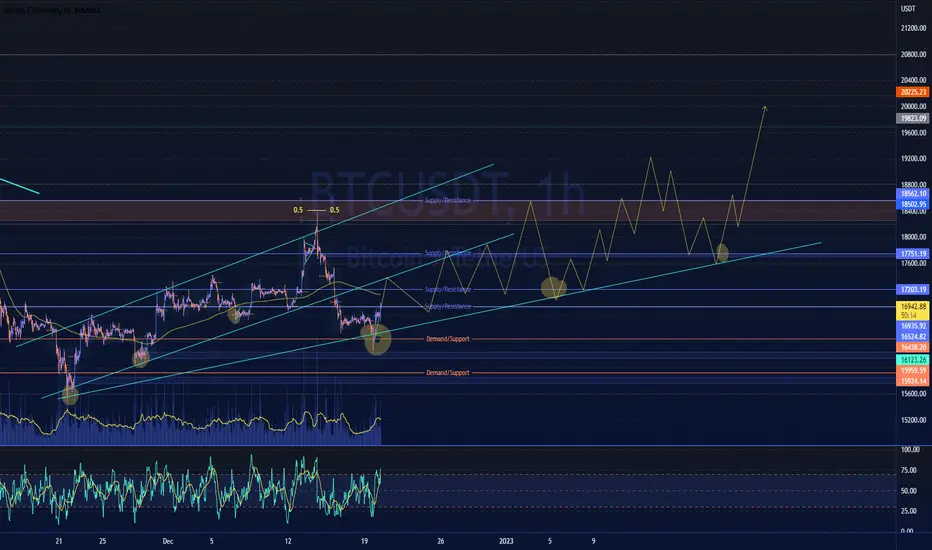Click the 19 date label on time axis
Screen dimensions: 932x550
tap(364, 541)
